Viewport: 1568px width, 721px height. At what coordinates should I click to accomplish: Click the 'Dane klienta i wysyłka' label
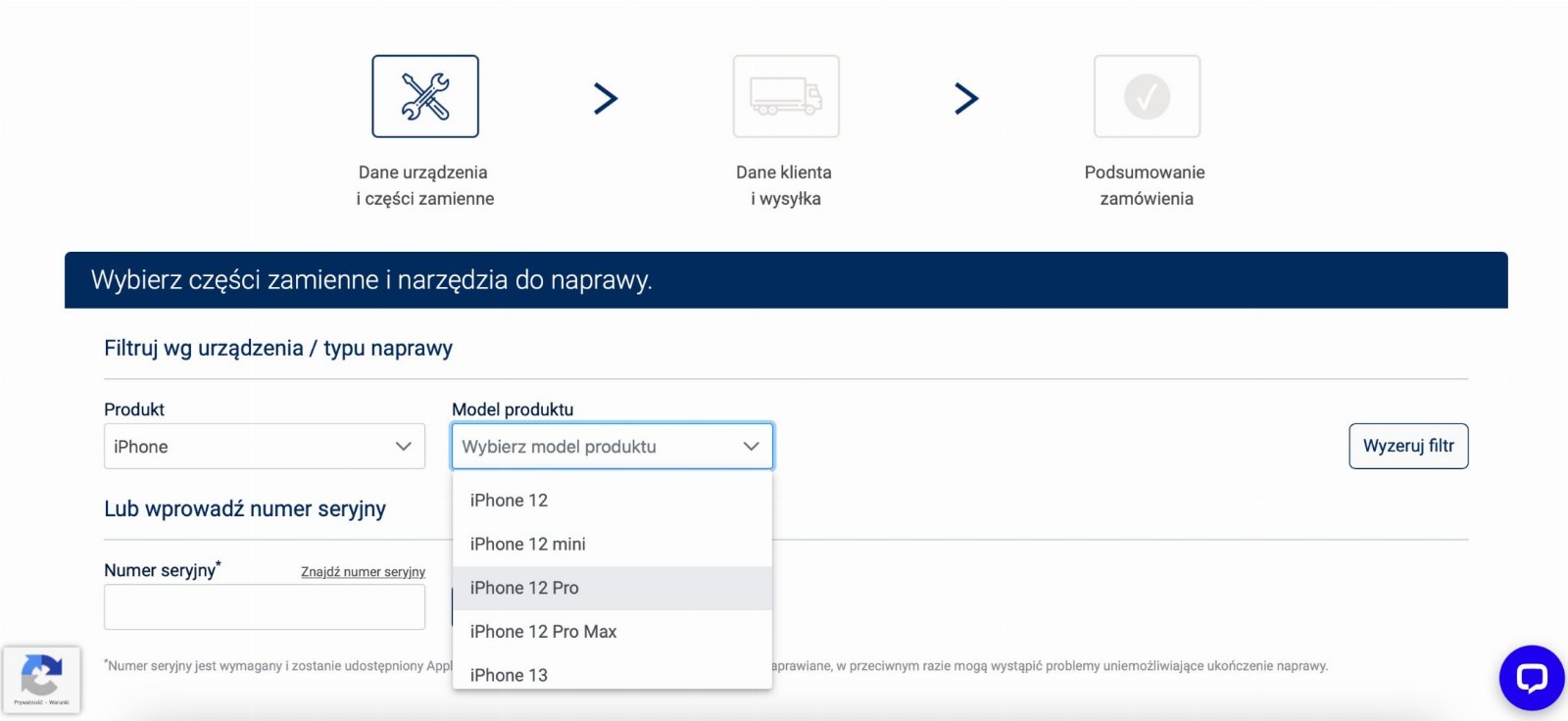point(785,185)
